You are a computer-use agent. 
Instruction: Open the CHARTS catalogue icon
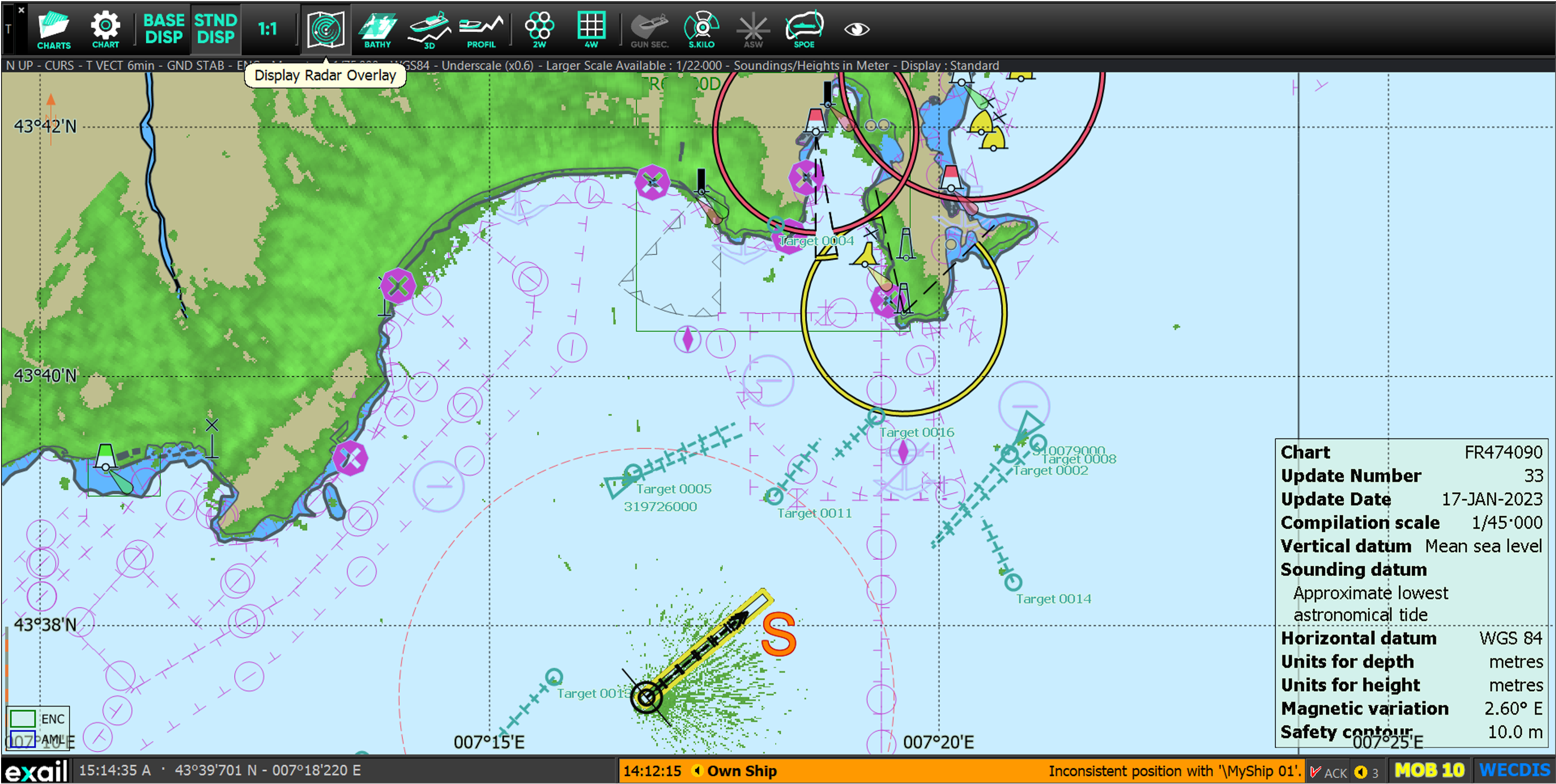tap(54, 29)
